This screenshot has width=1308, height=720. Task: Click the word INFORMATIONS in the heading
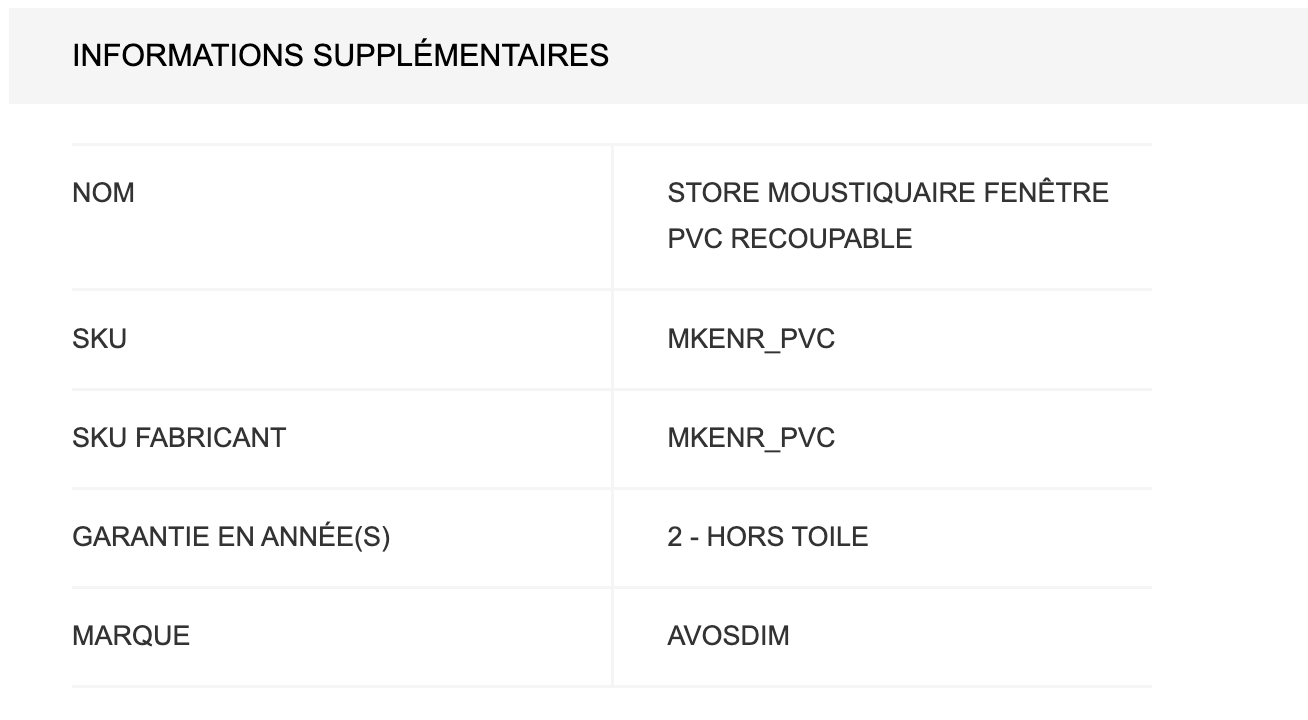point(187,56)
